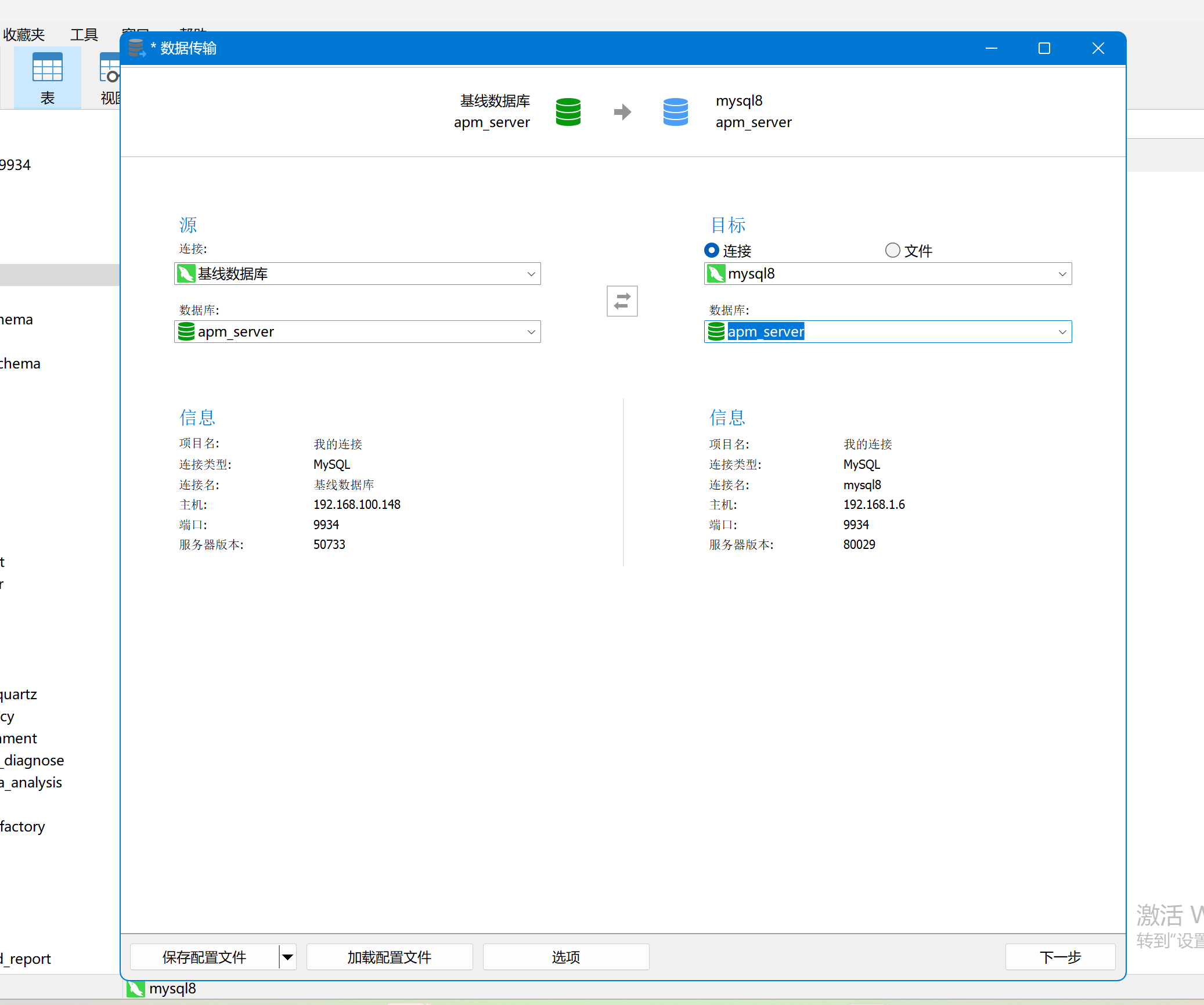Open the source database dropdown apm_server

click(x=531, y=332)
